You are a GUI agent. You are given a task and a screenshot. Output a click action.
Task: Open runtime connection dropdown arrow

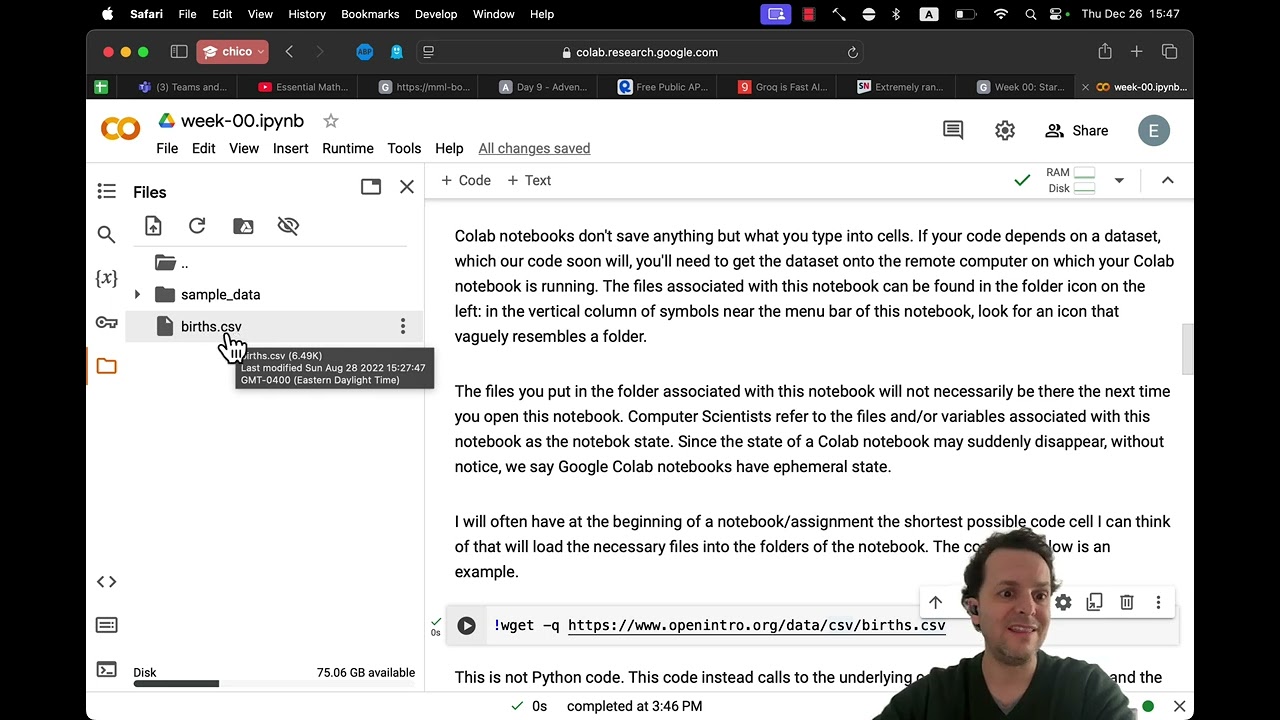(1119, 180)
